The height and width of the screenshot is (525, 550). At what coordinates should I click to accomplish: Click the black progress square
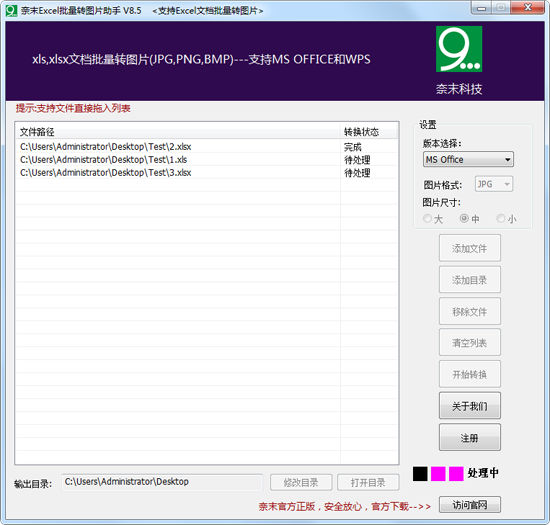[x=420, y=474]
